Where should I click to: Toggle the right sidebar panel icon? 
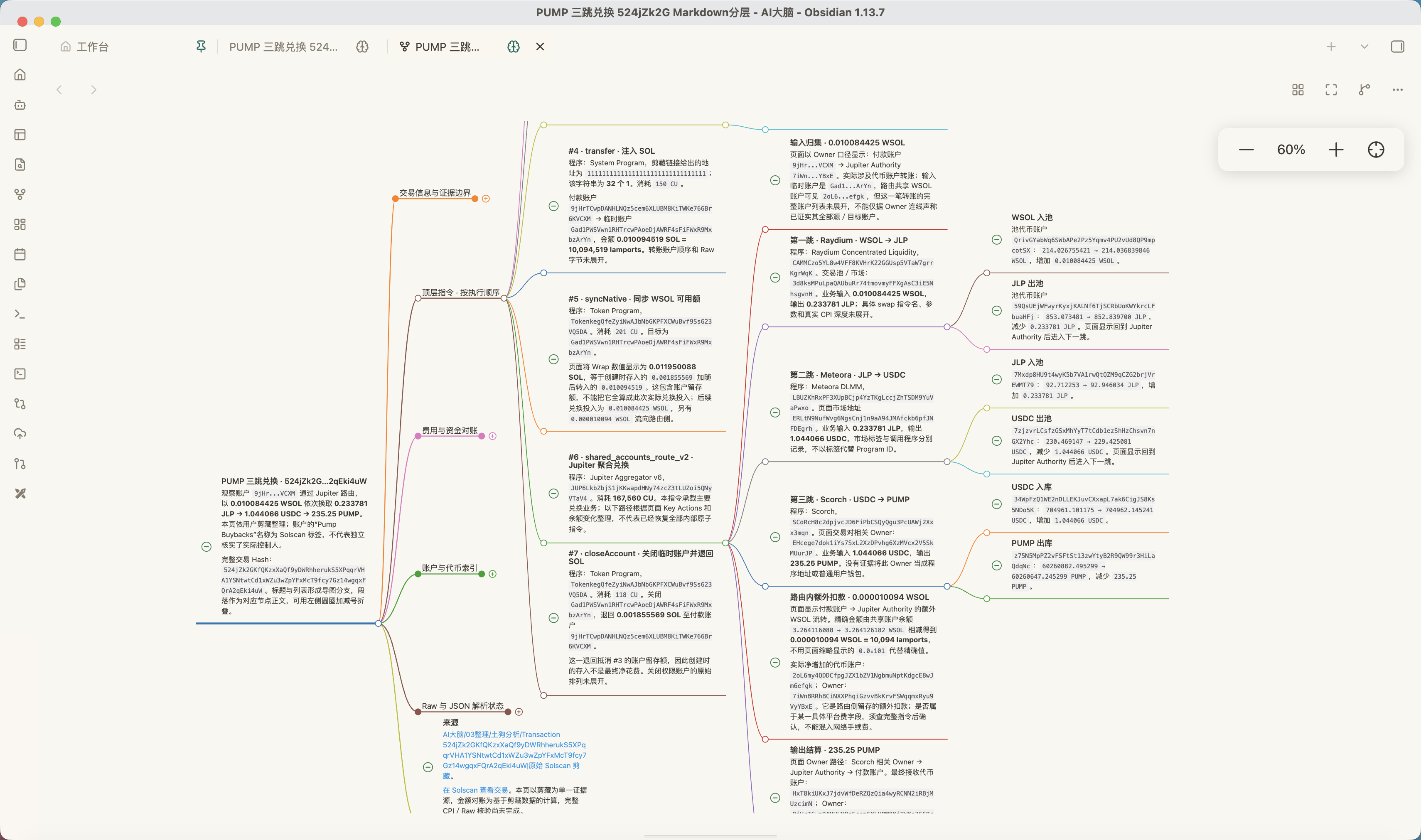1397,47
